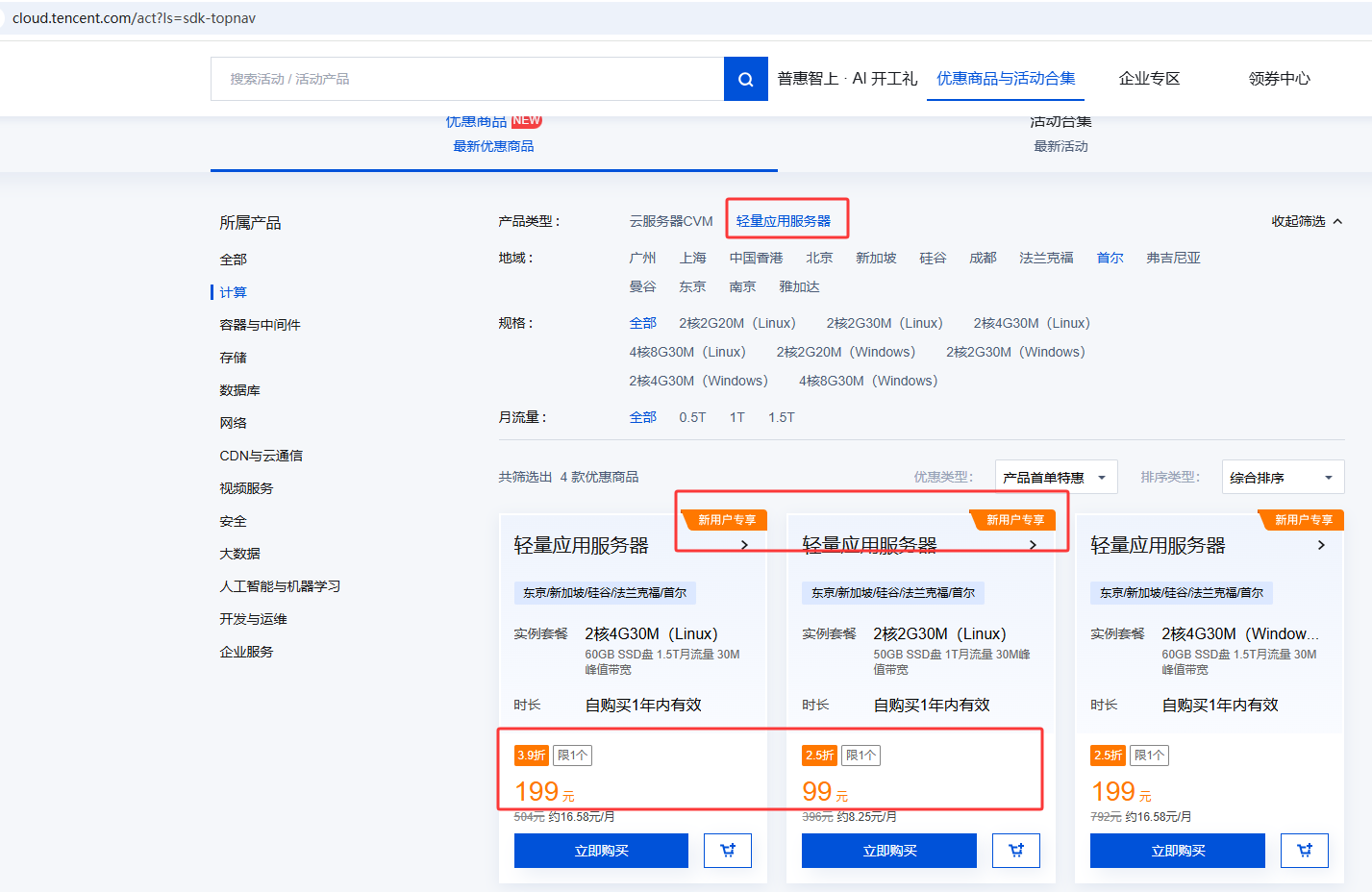
Task: Filter monthly traffic by 1.5T
Action: (x=782, y=417)
